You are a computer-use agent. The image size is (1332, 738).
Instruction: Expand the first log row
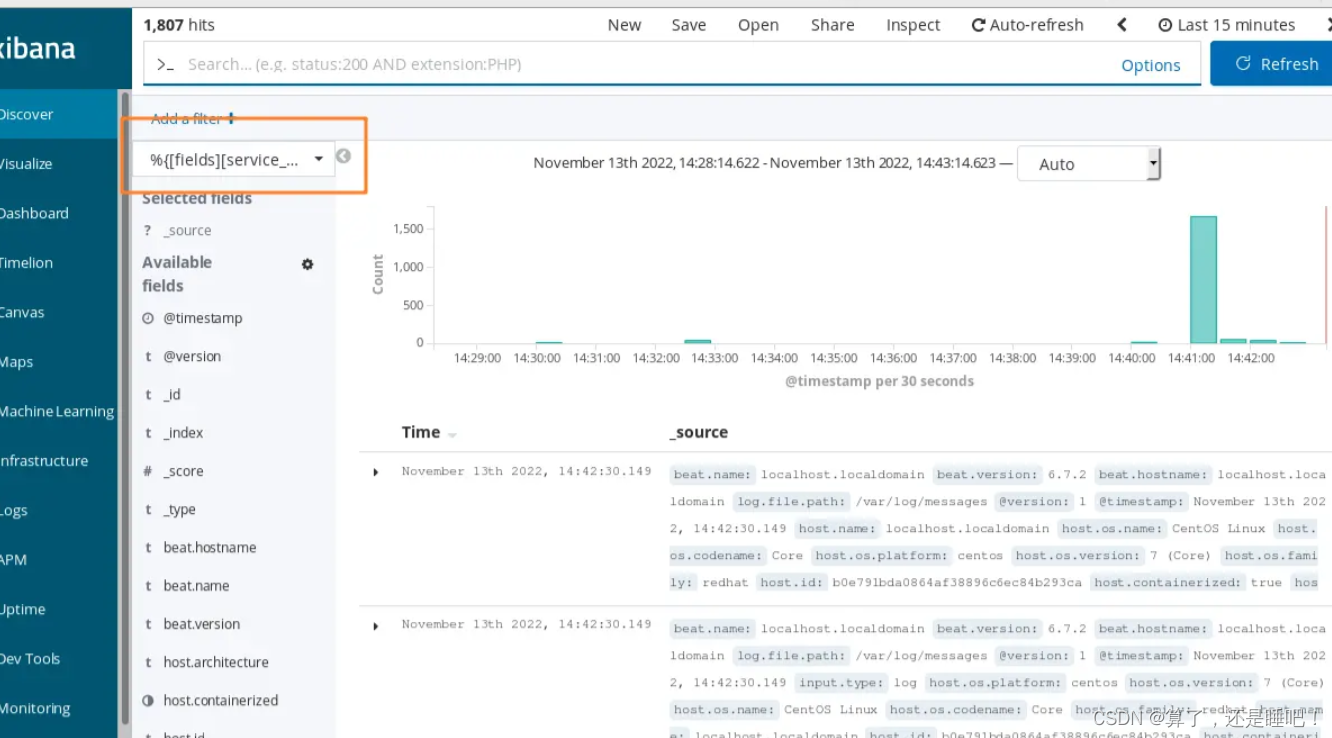tap(376, 472)
